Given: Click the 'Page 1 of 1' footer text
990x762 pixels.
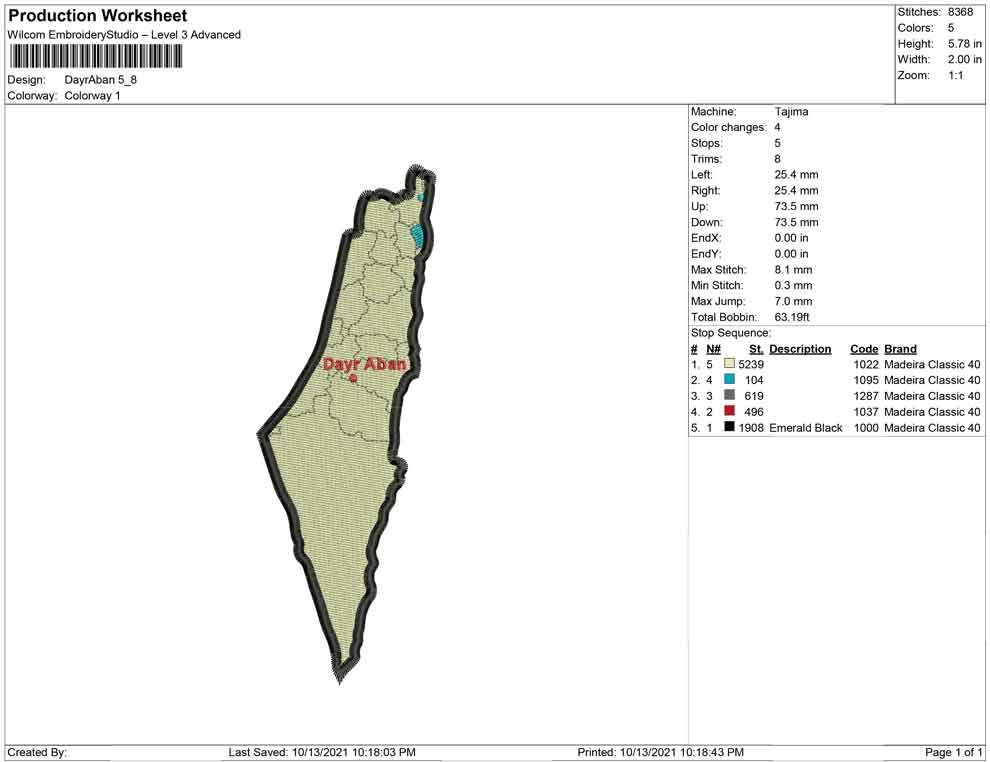Looking at the screenshot, I should pos(953,752).
